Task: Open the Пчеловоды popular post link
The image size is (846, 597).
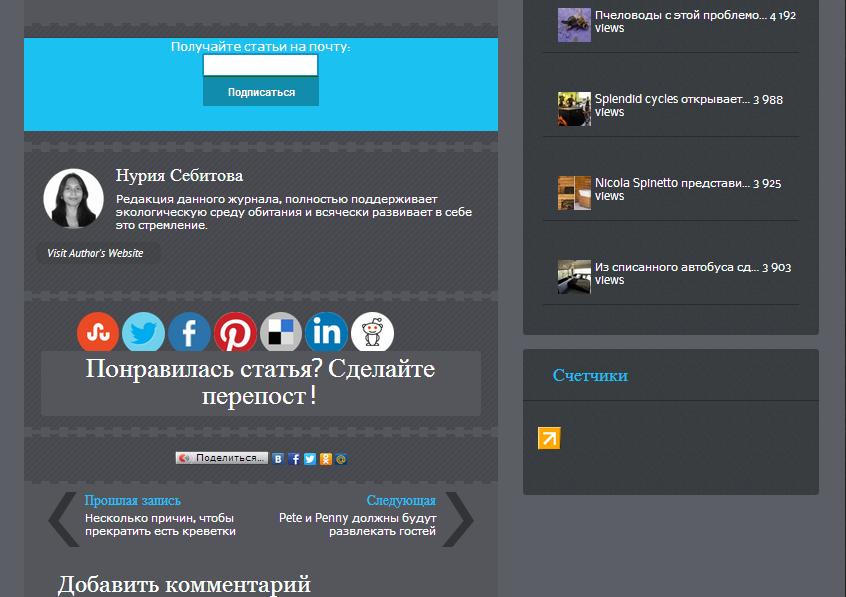Action: [680, 16]
